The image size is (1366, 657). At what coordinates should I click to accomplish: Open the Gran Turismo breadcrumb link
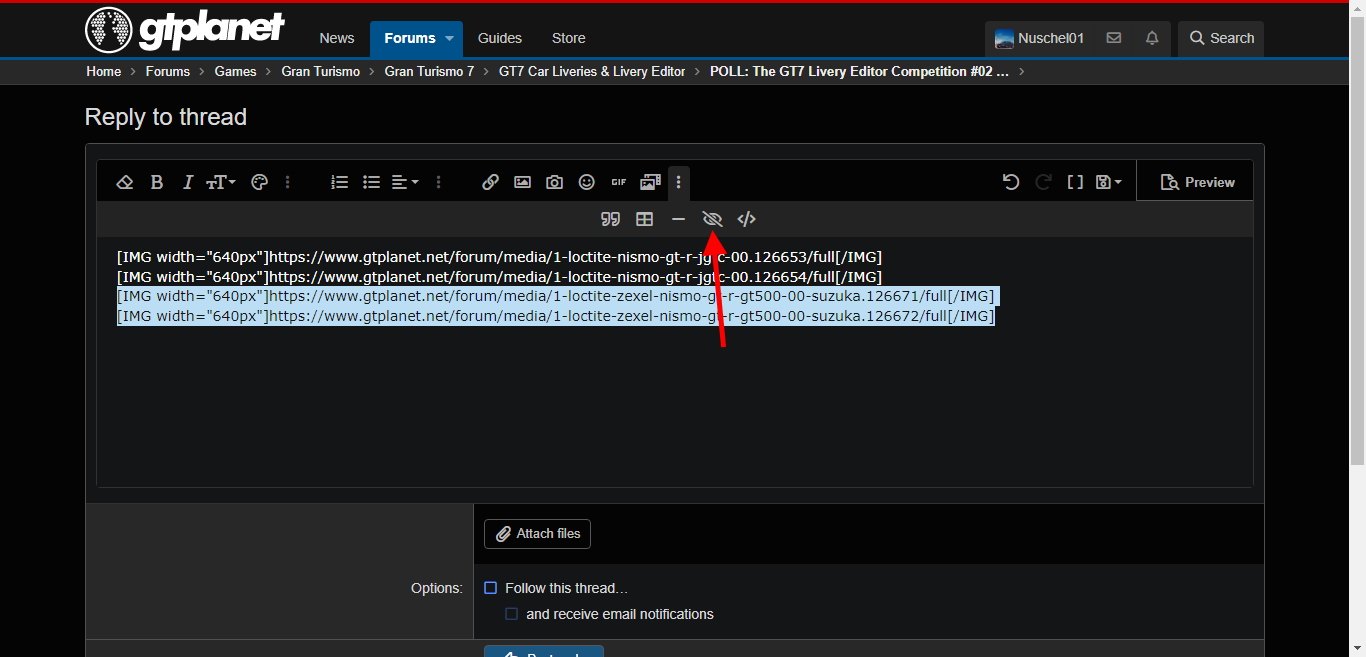321,71
